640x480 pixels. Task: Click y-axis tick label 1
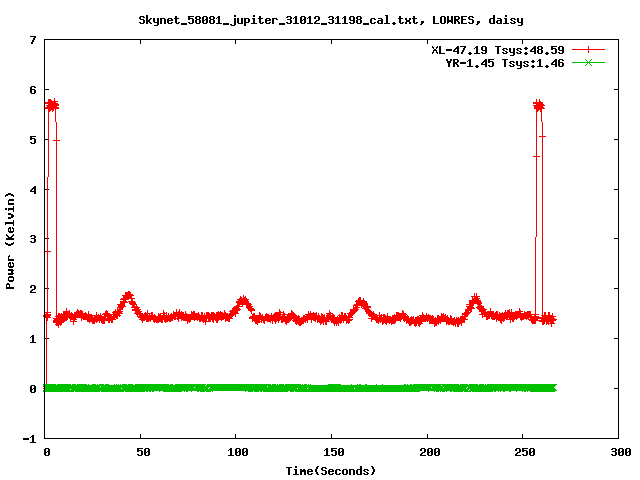click(33, 339)
